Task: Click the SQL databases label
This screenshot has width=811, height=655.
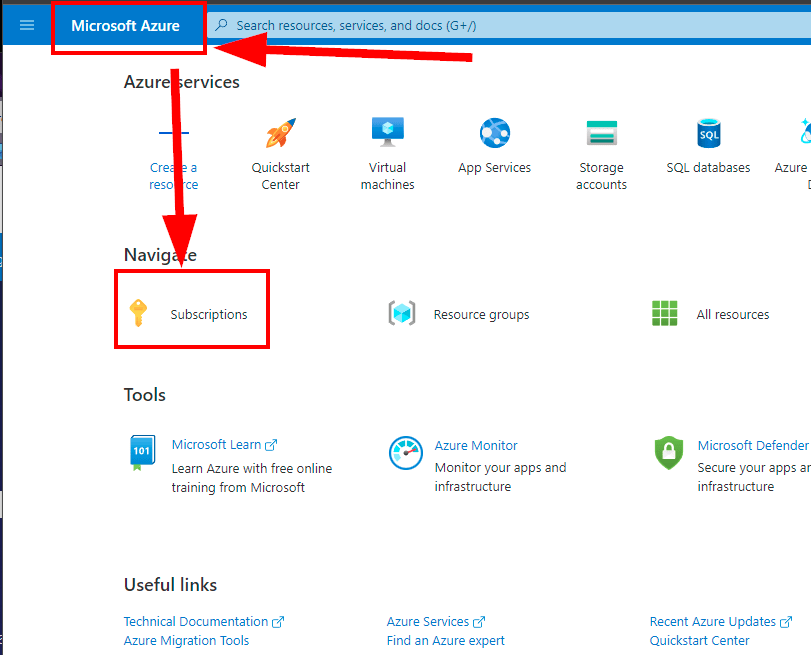Action: click(708, 168)
